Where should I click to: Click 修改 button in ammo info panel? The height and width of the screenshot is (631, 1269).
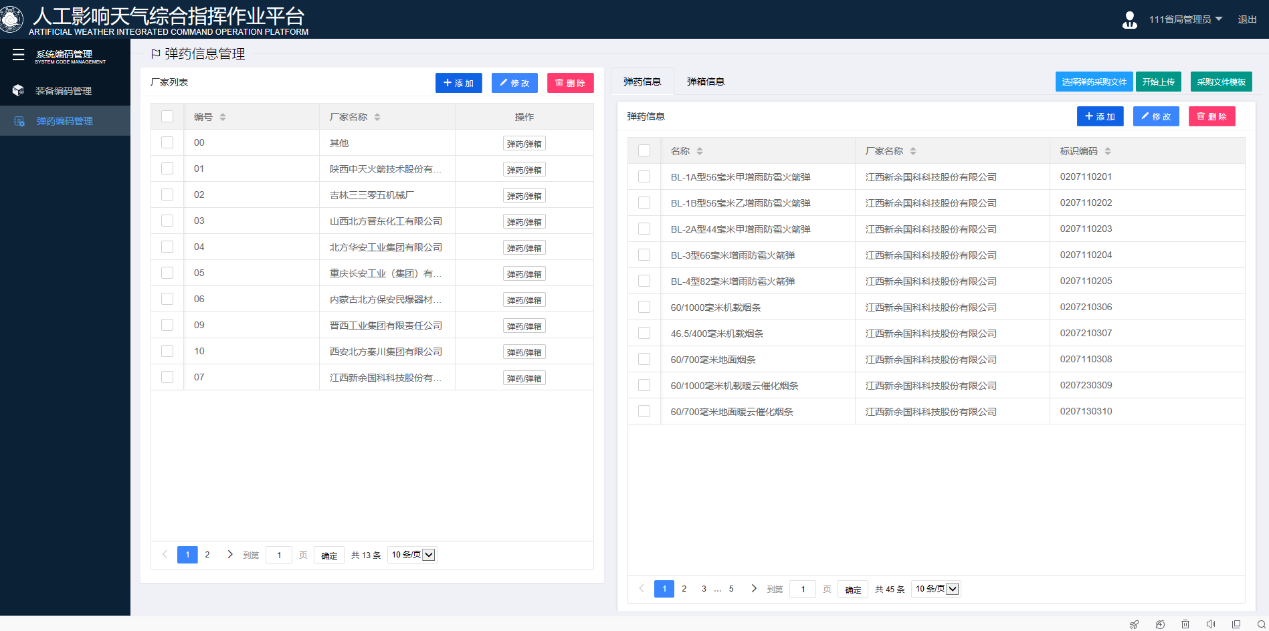(x=1156, y=117)
